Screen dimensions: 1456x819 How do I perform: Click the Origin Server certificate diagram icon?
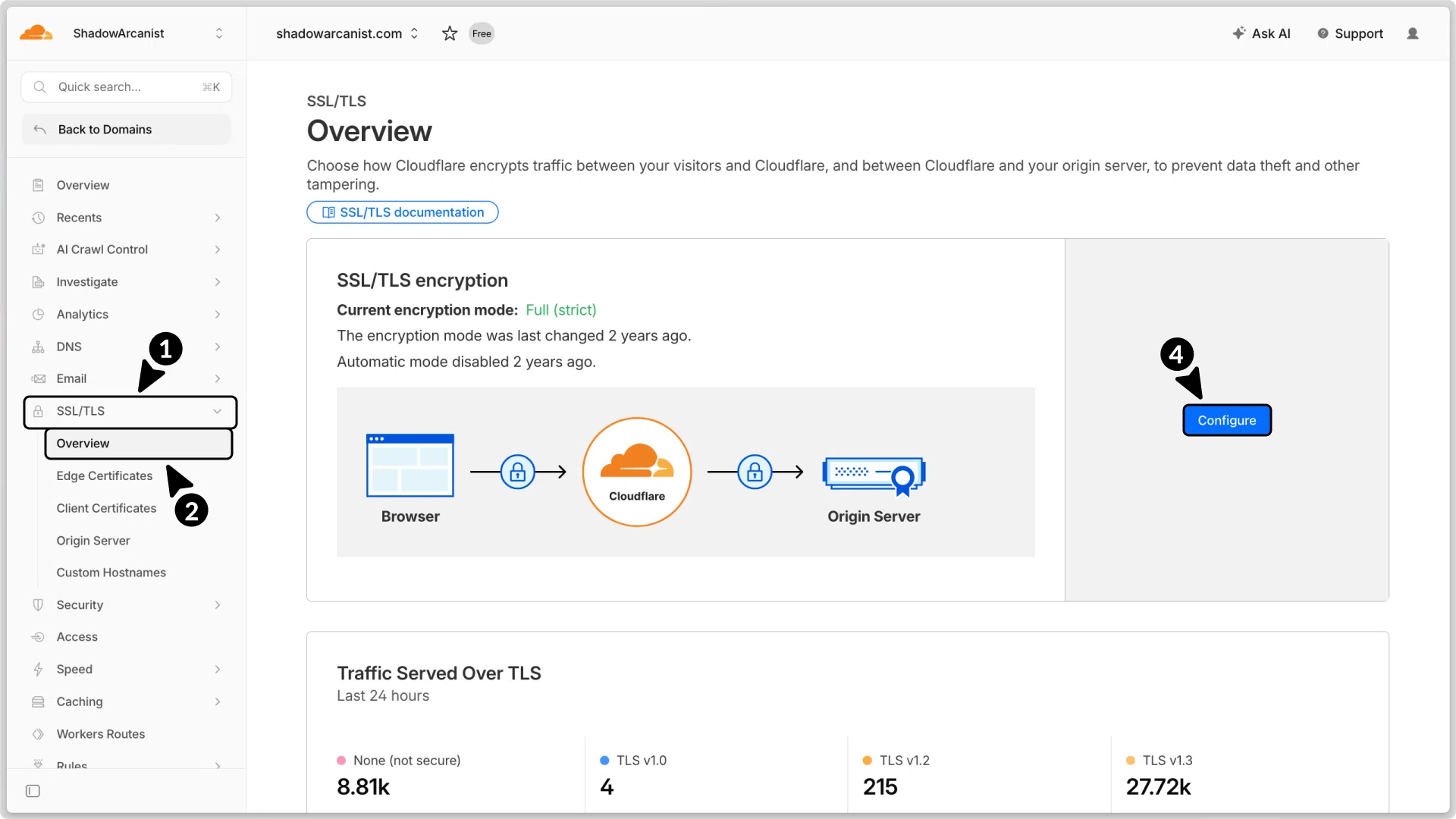874,476
